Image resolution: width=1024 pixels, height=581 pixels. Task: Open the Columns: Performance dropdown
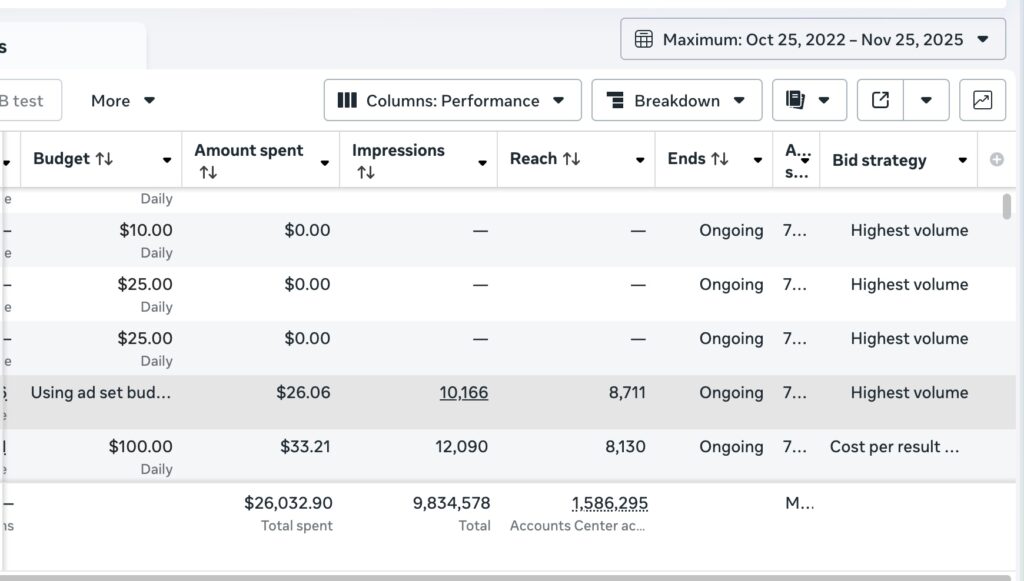pos(452,100)
